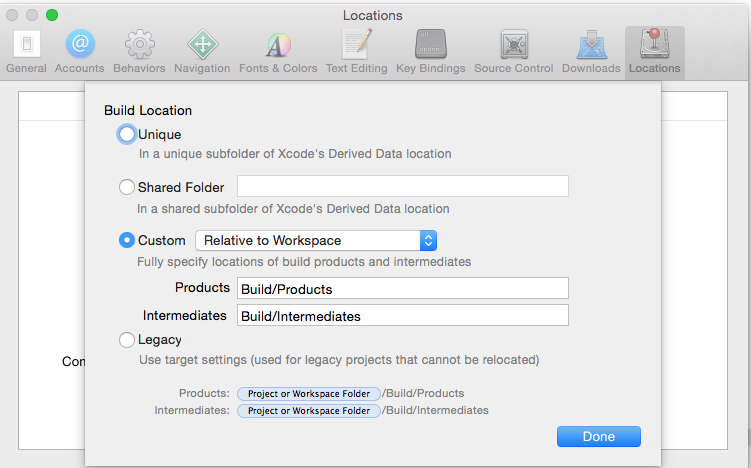Choose the Legacy build location option
The image size is (751, 468).
tap(127, 340)
